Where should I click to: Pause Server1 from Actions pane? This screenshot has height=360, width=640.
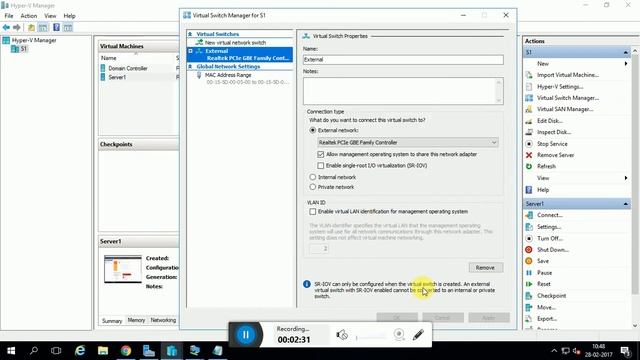click(544, 273)
